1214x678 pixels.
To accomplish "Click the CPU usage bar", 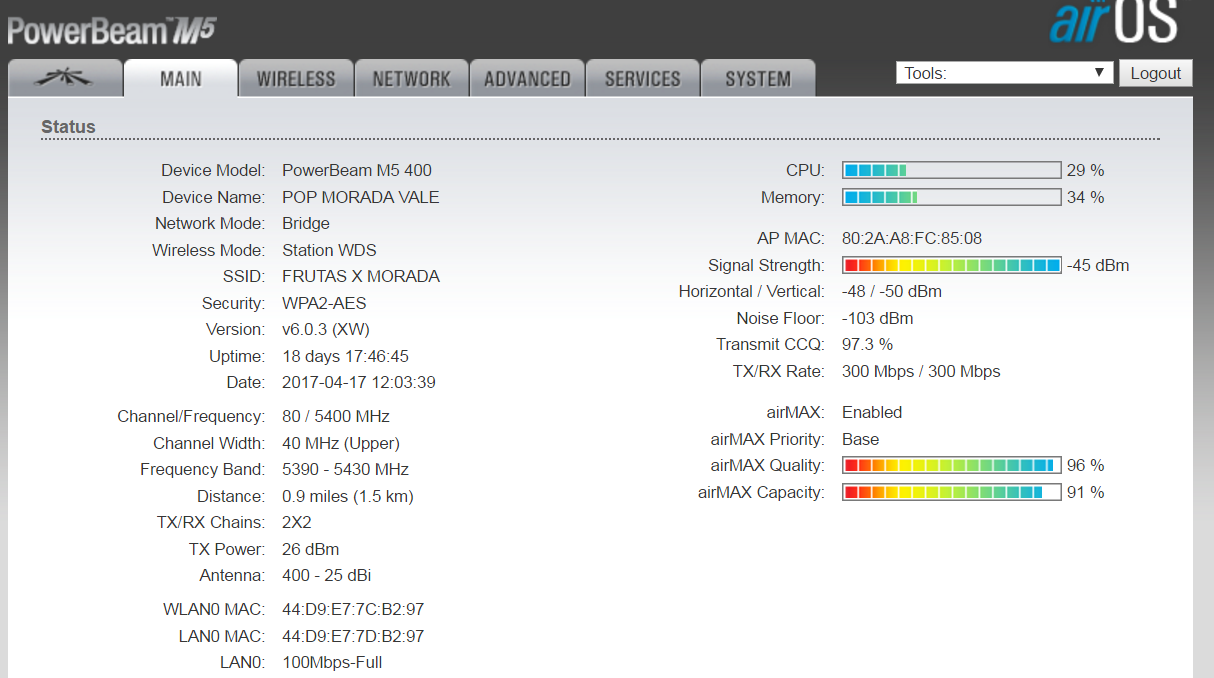I will click(x=951, y=170).
